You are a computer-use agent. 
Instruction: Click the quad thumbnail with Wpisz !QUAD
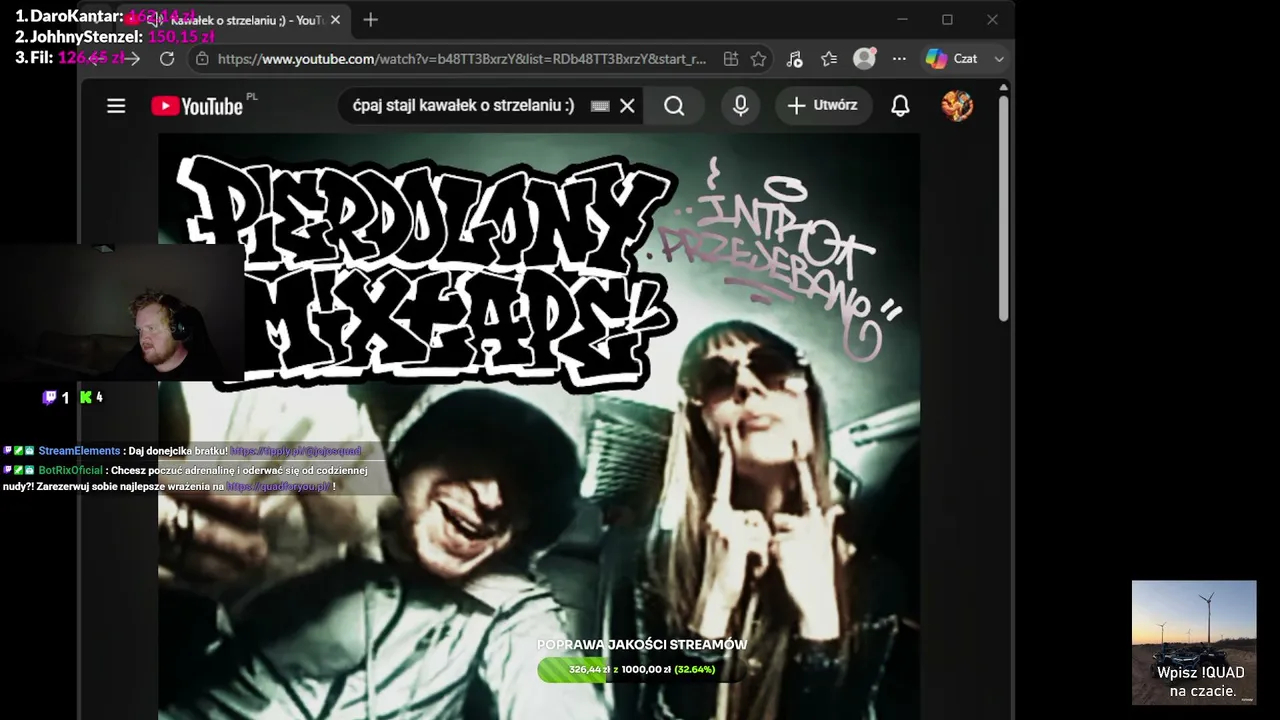[x=1194, y=642]
